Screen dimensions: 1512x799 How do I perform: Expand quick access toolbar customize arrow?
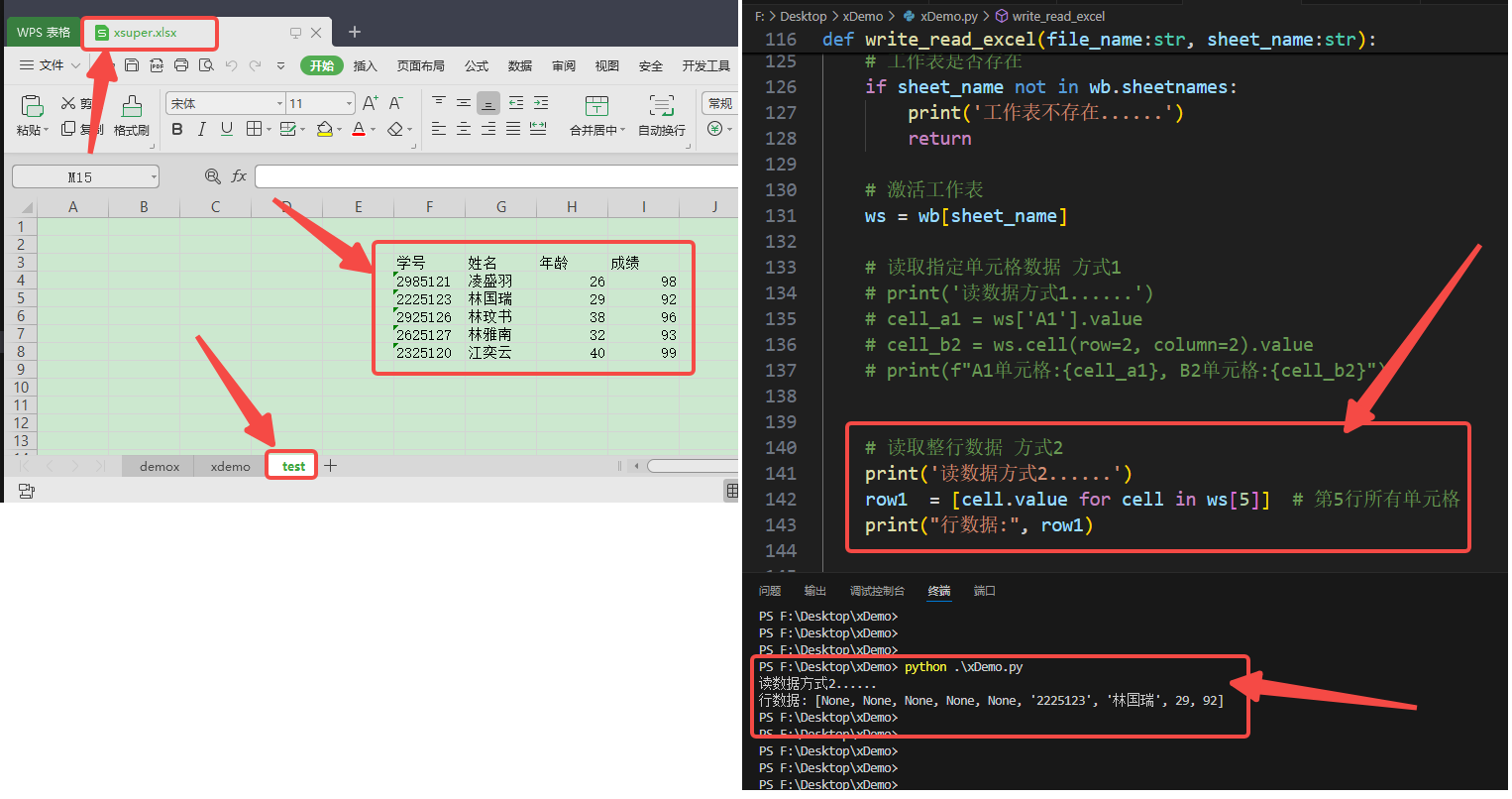[x=280, y=65]
